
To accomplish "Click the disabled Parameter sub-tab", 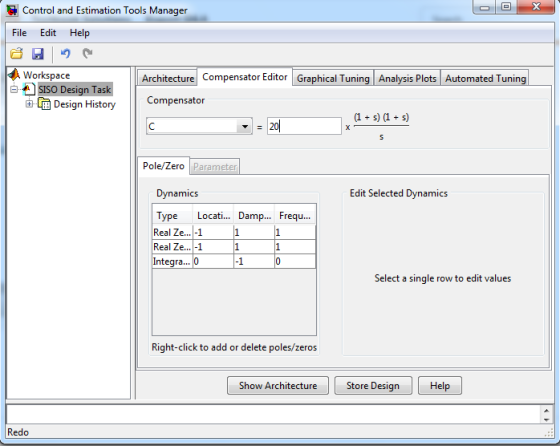I will tap(215, 167).
